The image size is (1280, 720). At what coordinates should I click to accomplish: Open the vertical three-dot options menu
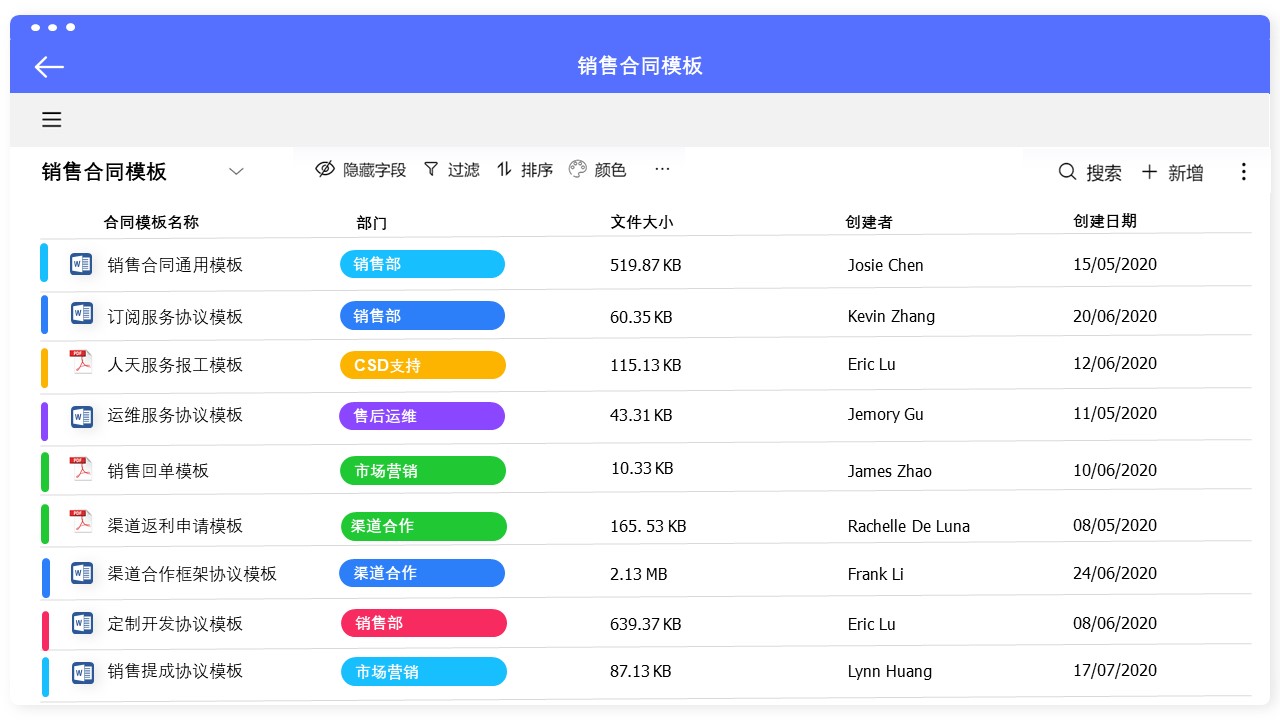[1243, 172]
